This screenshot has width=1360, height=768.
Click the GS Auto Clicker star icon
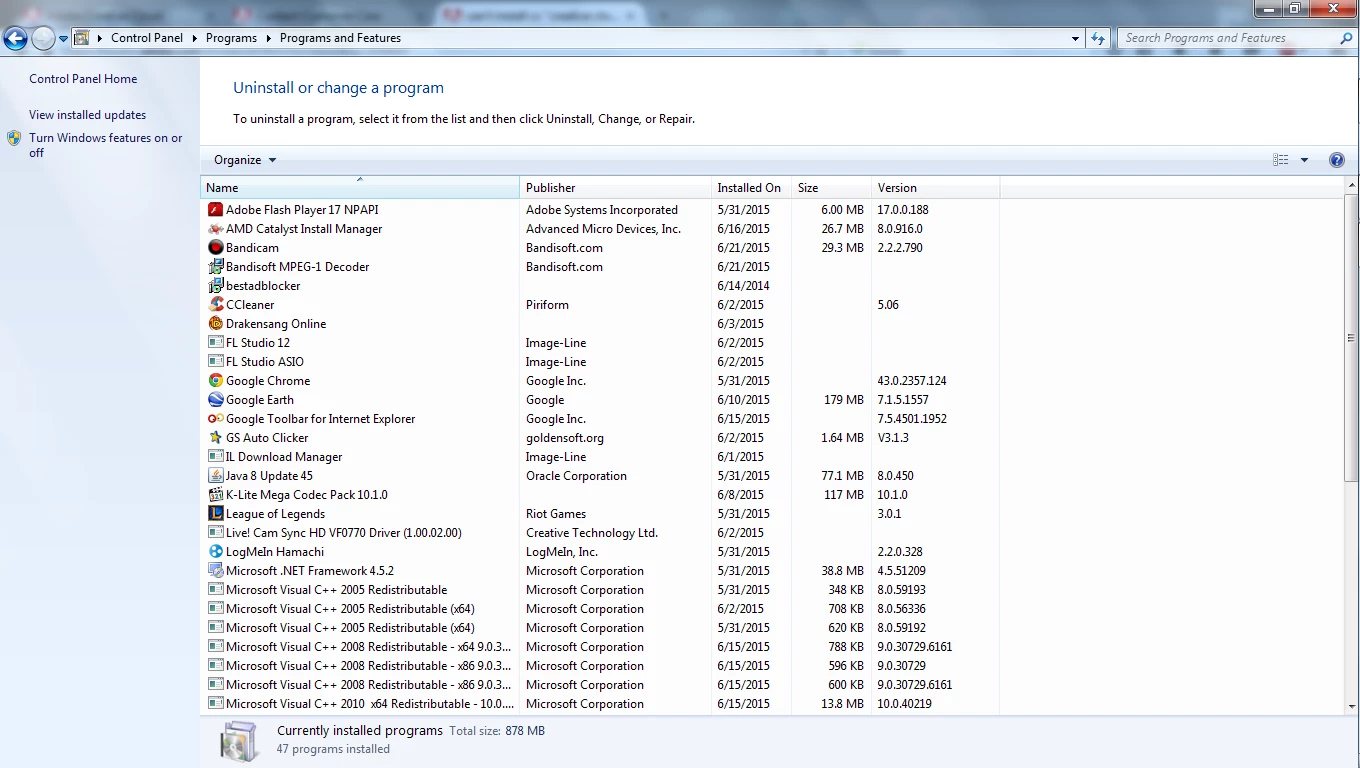click(215, 438)
